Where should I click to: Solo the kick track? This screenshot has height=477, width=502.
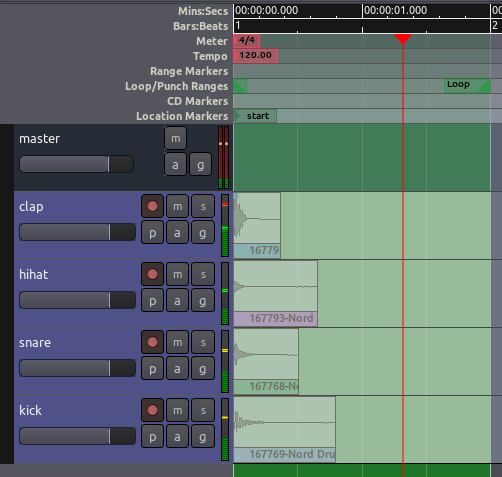(203, 410)
